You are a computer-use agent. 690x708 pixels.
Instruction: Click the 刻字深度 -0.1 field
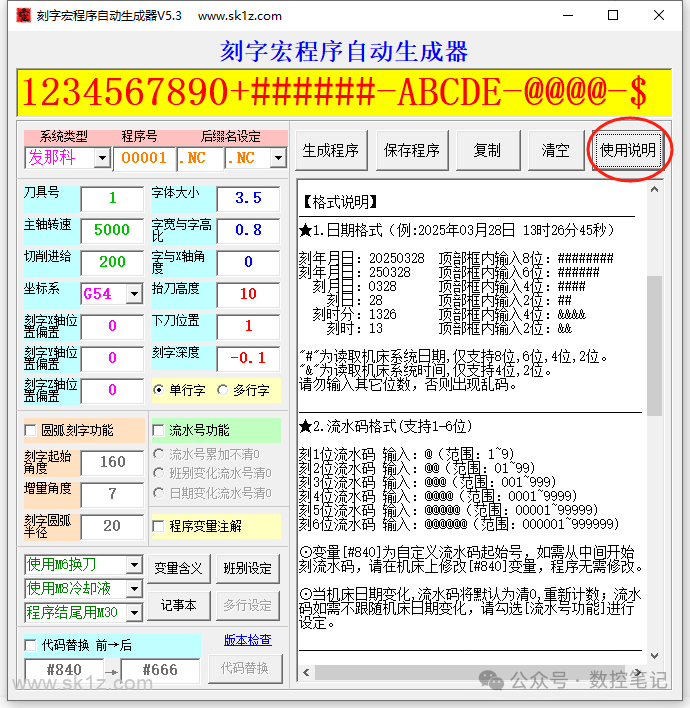coord(248,359)
